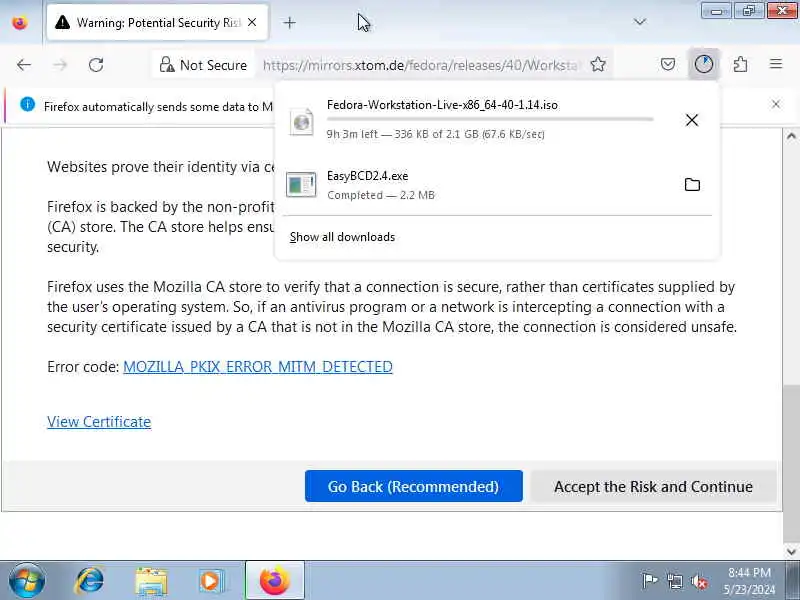The width and height of the screenshot is (800, 600).
Task: Show EasyBCD2.4.exe in folder
Action: coord(692,184)
